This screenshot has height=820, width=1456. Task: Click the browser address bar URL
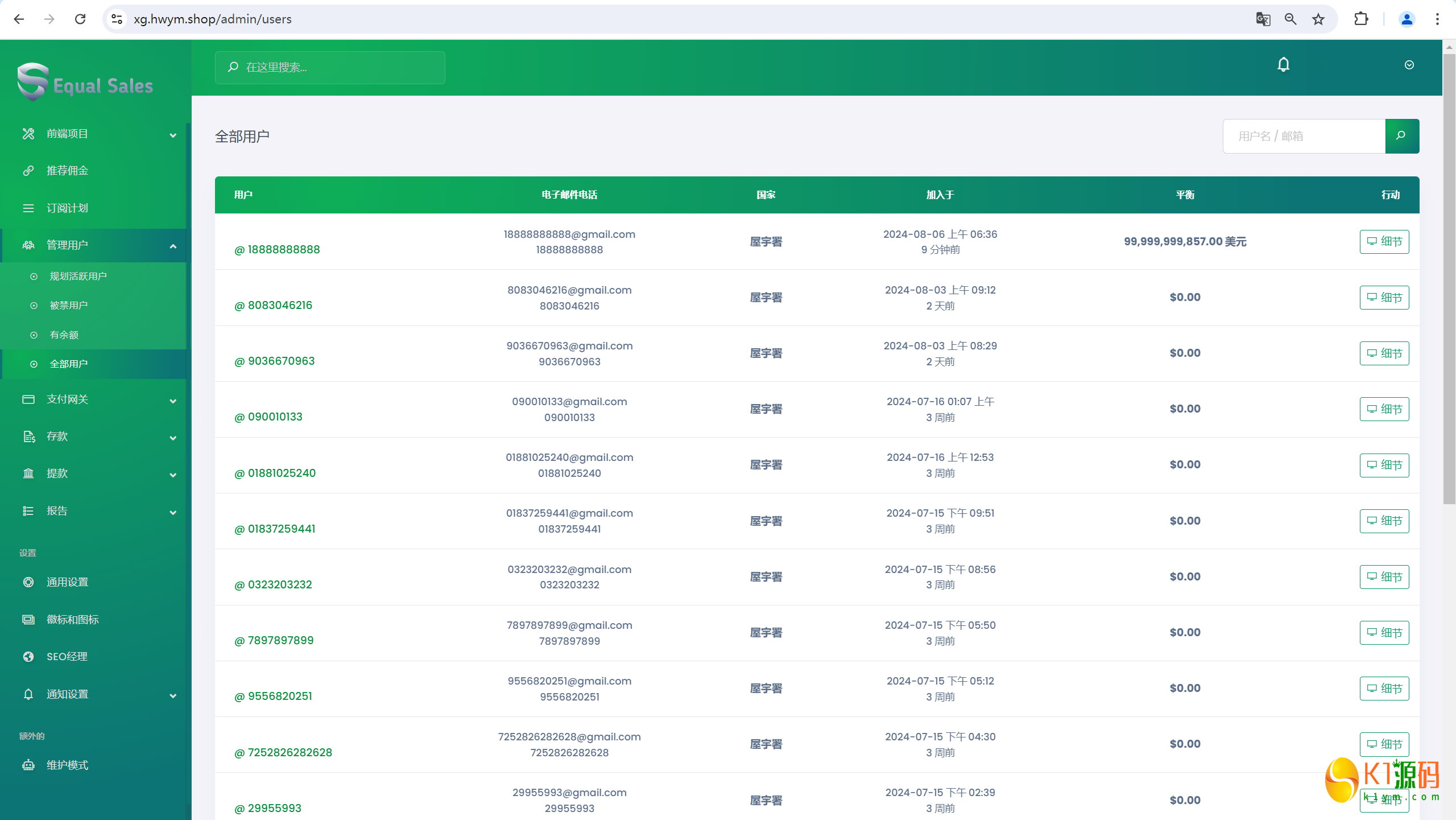[x=213, y=19]
